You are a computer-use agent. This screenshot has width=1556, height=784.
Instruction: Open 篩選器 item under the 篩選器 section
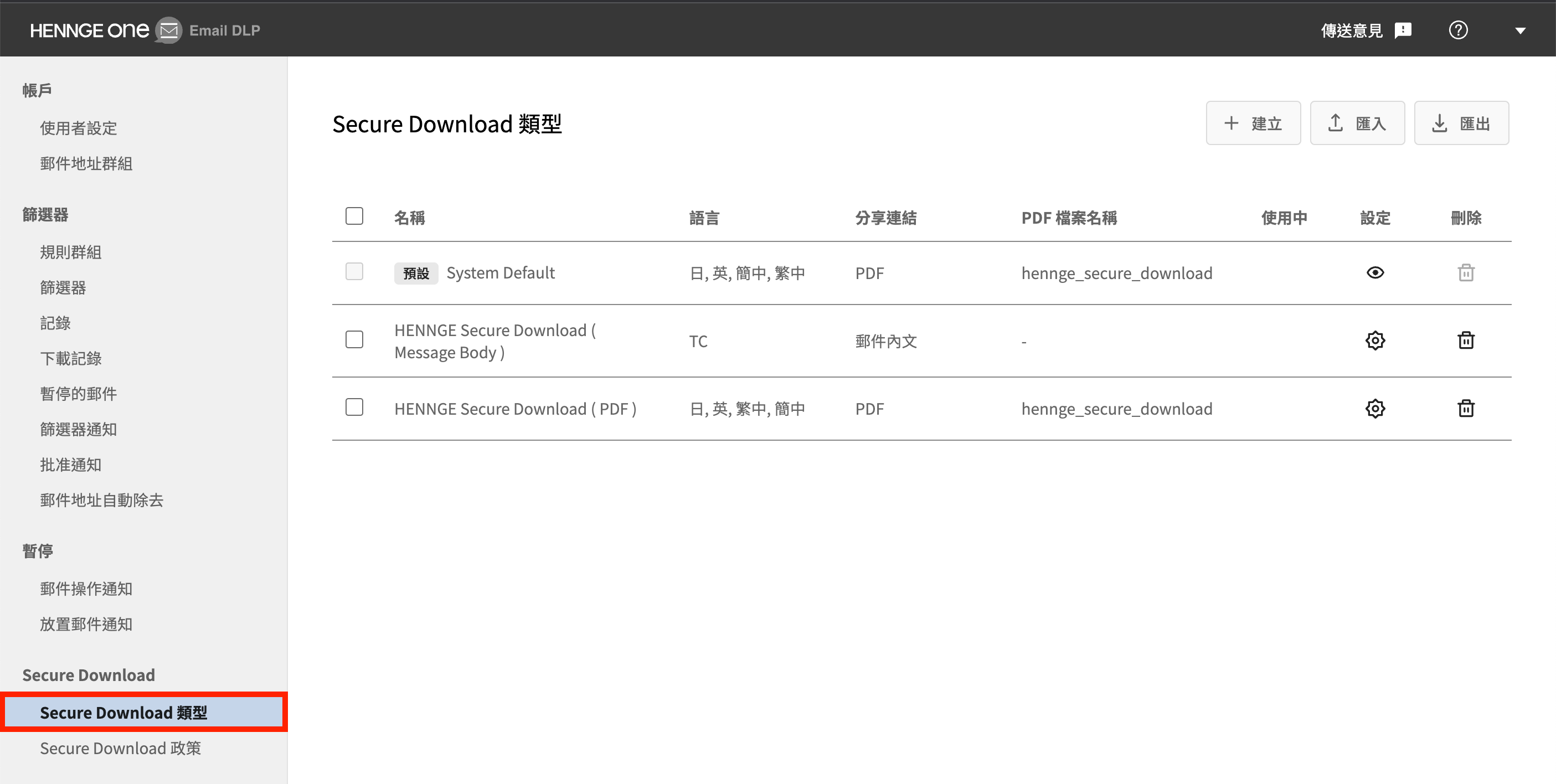[x=64, y=287]
